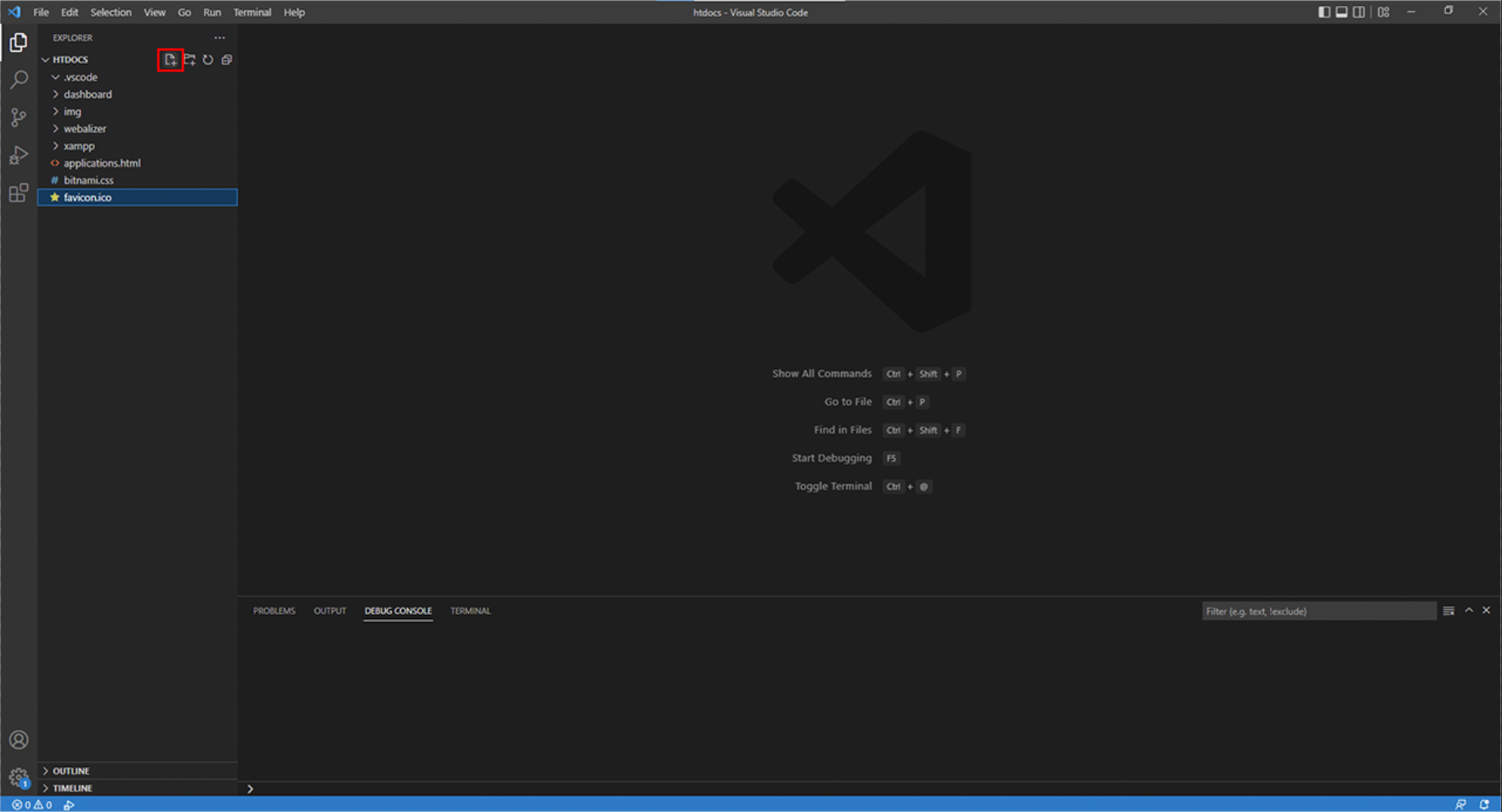Click the Go to File label
The height and width of the screenshot is (812, 1502).
[x=848, y=402]
